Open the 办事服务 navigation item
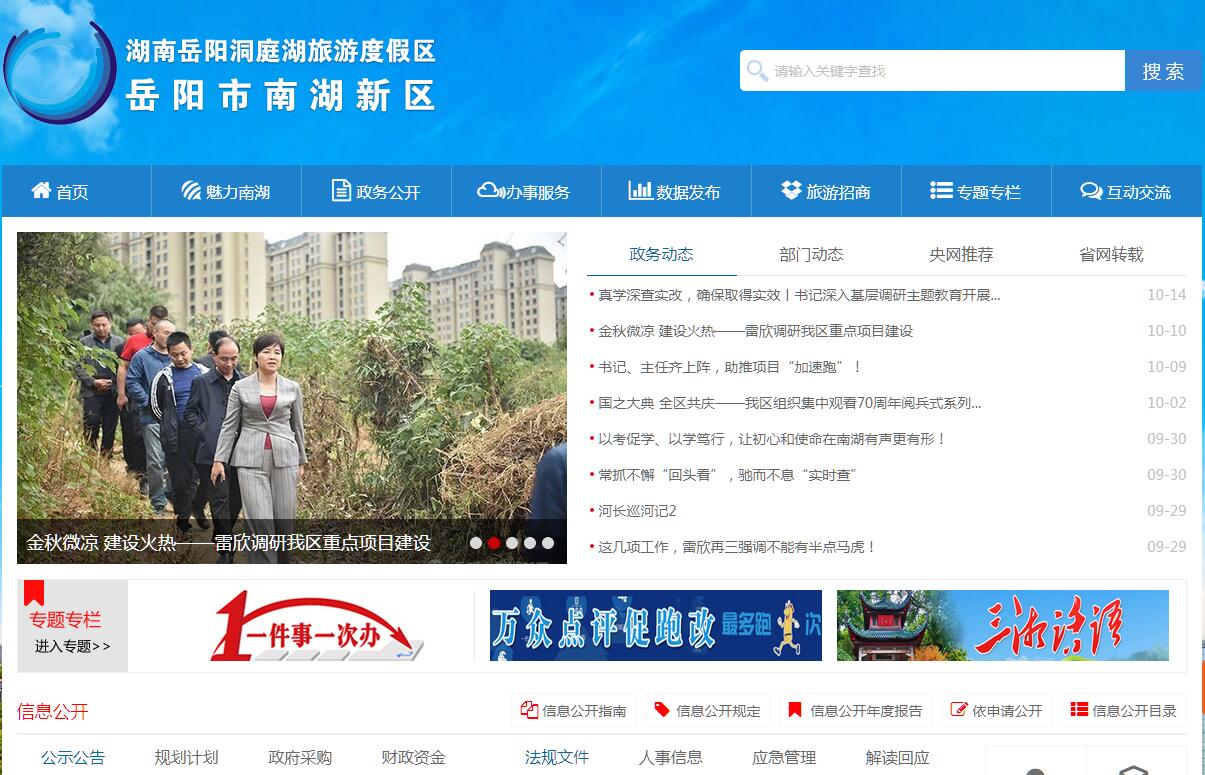The height and width of the screenshot is (775, 1205). coord(526,191)
